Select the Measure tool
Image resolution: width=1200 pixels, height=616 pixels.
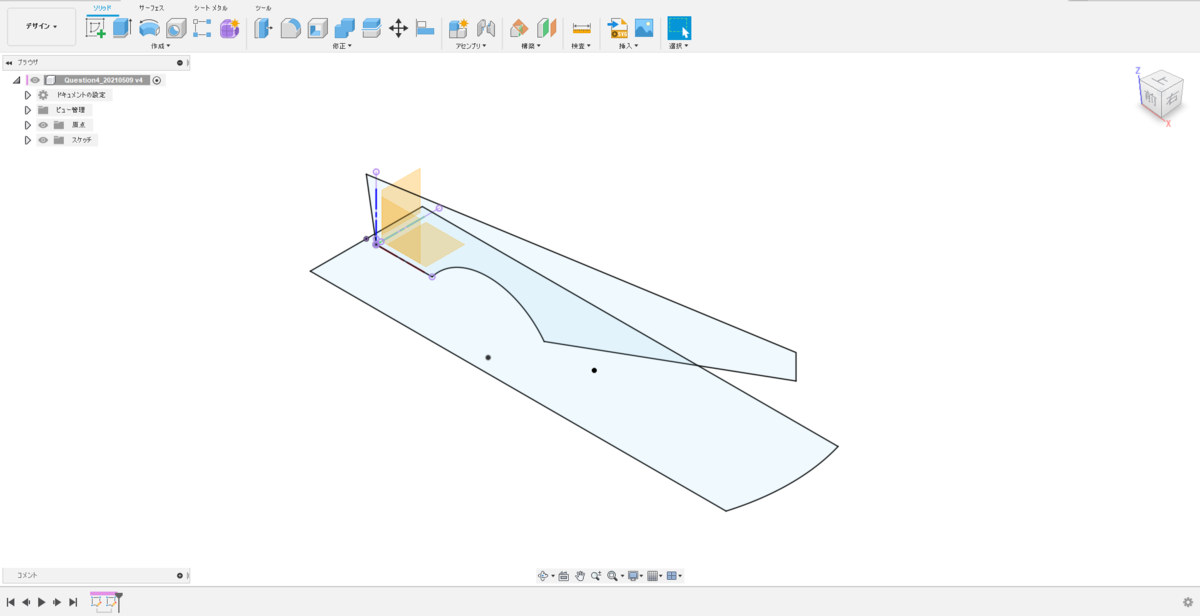click(x=581, y=28)
